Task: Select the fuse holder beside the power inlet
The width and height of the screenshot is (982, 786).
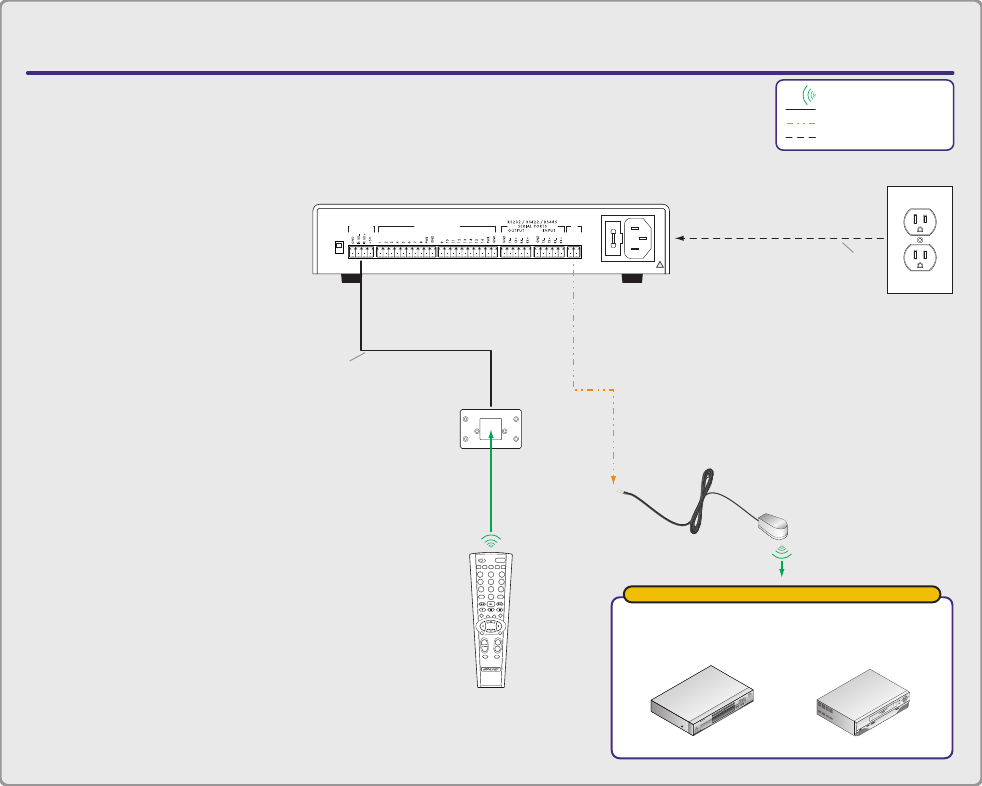Action: (x=612, y=239)
